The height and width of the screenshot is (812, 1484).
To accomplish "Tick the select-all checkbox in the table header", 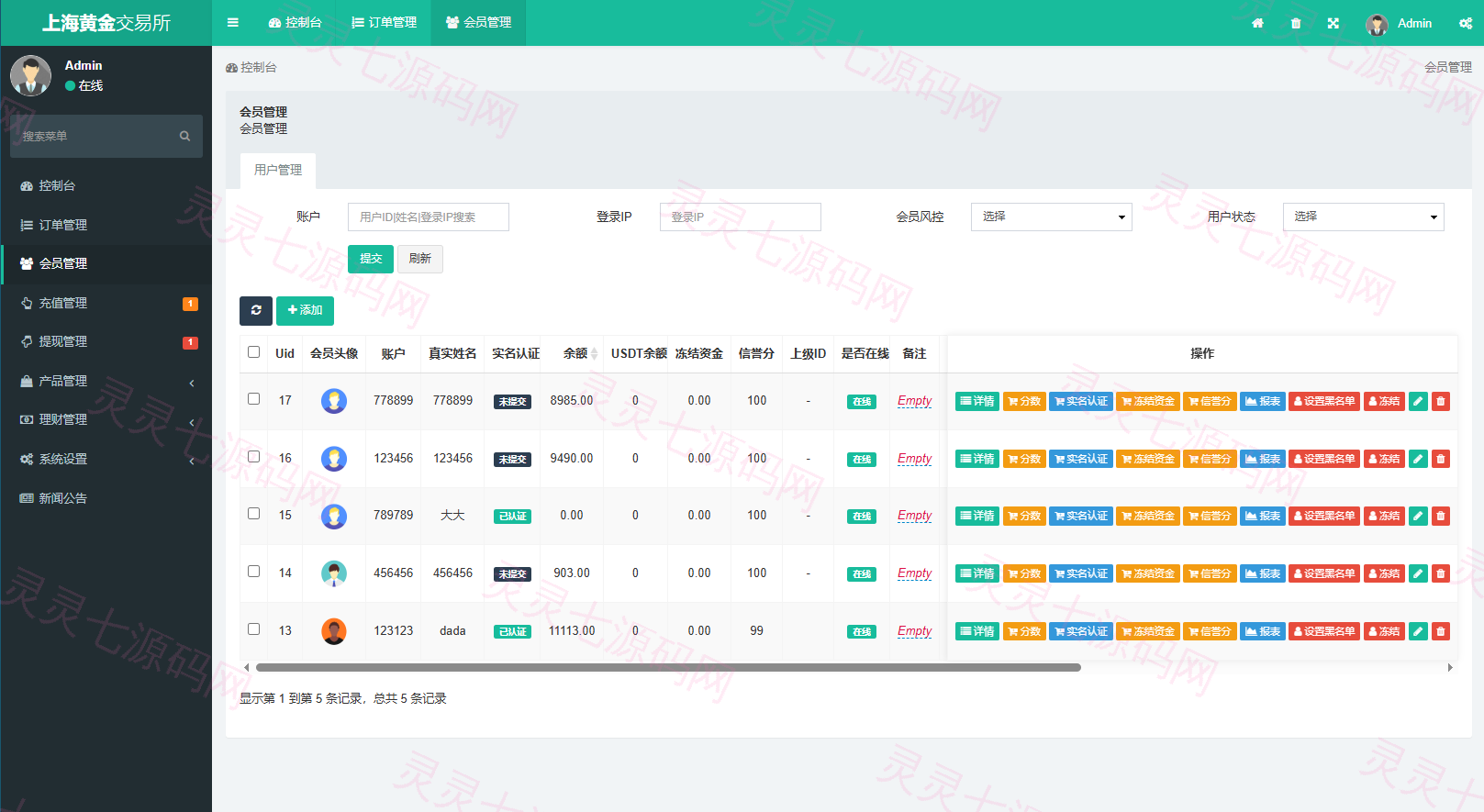I will 254,352.
